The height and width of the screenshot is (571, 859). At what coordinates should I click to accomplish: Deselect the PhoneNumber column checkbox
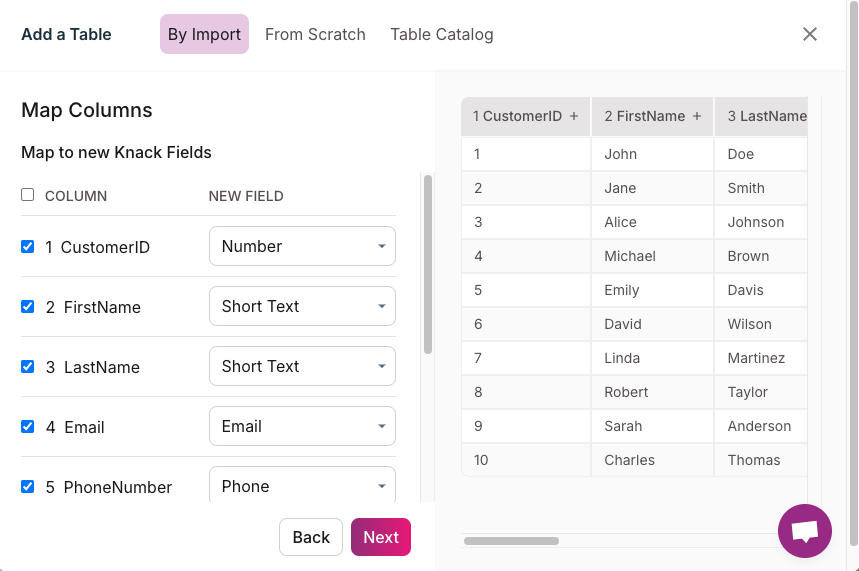pos(28,486)
